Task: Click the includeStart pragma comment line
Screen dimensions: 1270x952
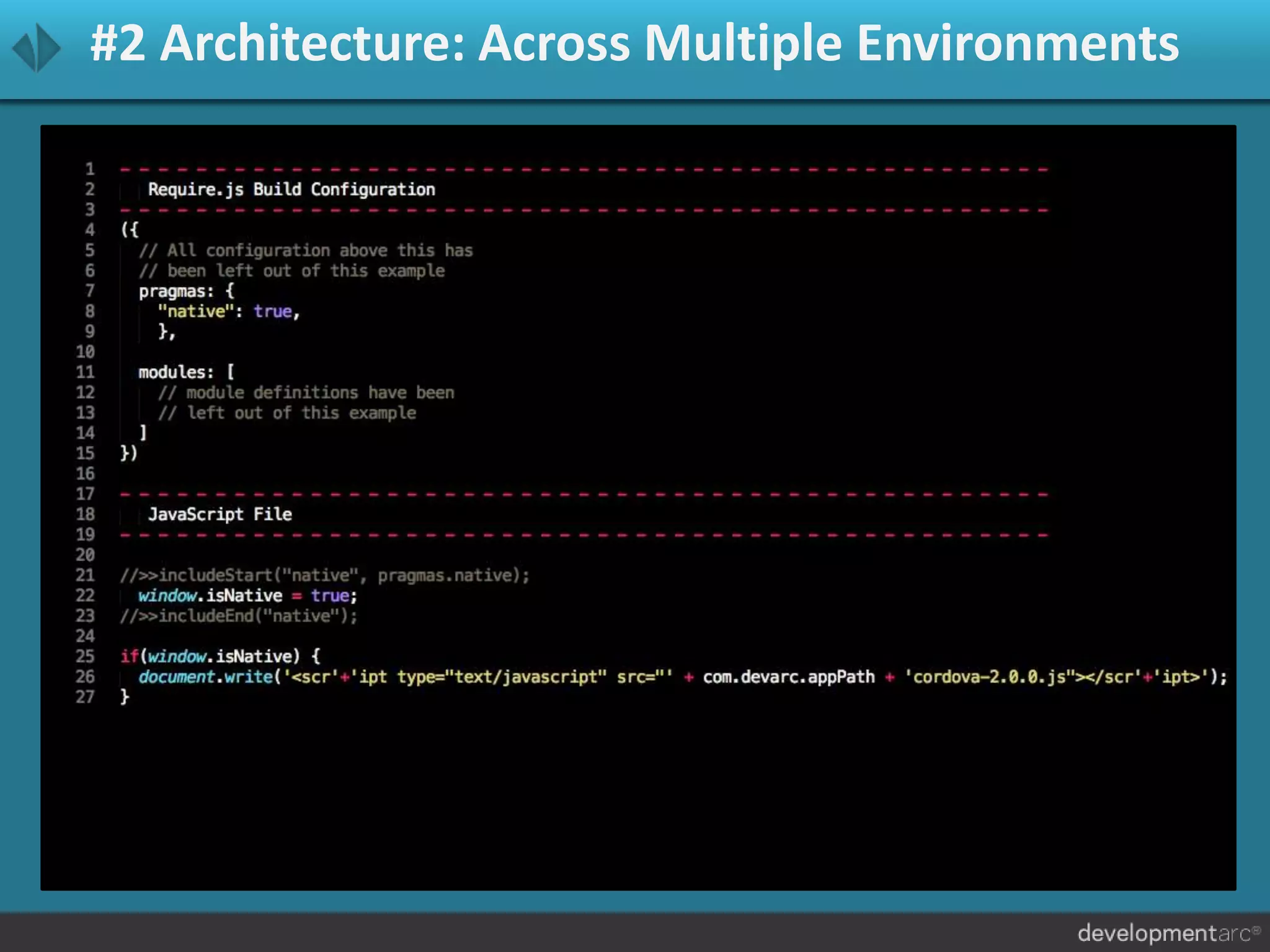Action: (324, 575)
